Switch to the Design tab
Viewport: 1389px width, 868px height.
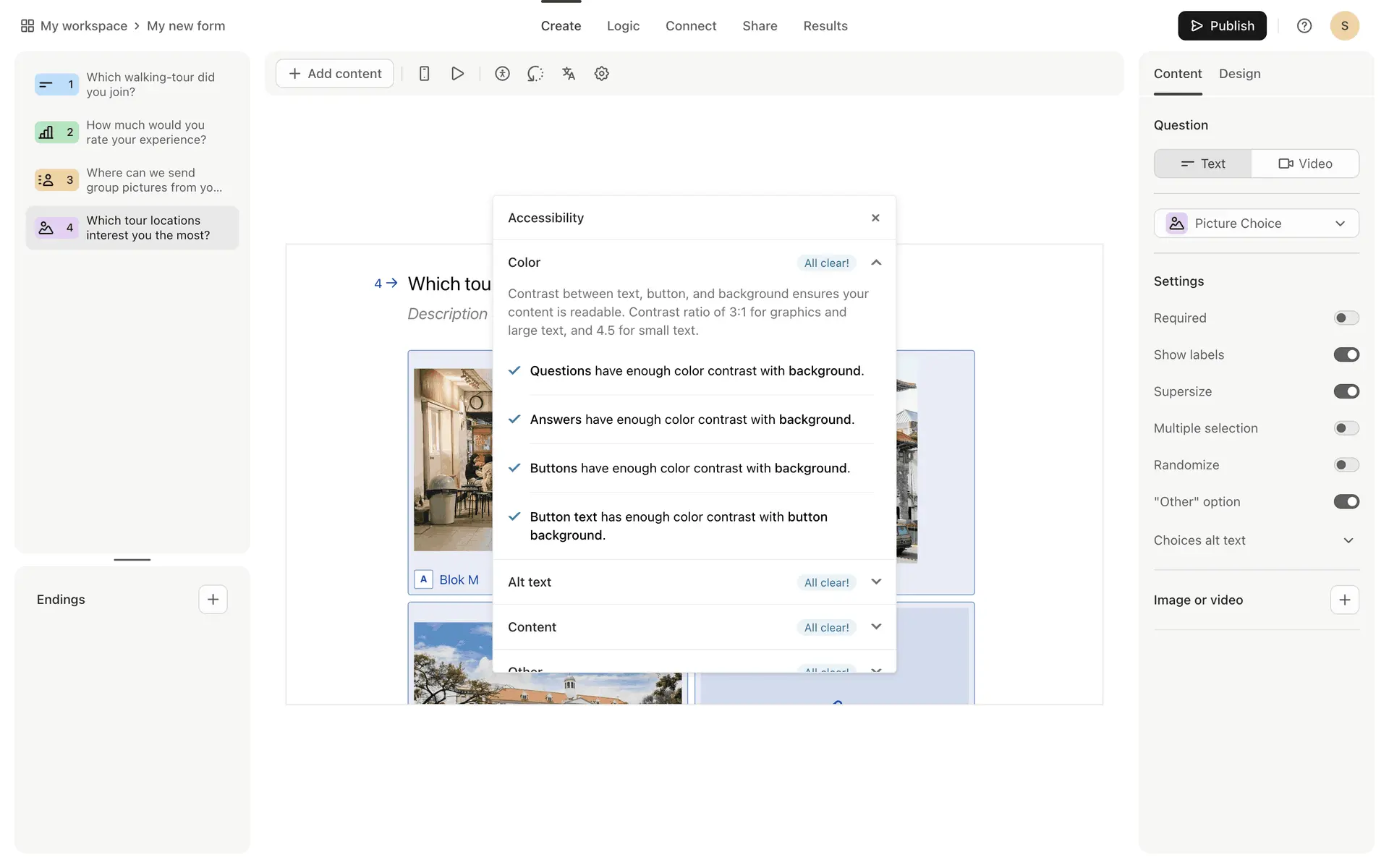click(1239, 74)
